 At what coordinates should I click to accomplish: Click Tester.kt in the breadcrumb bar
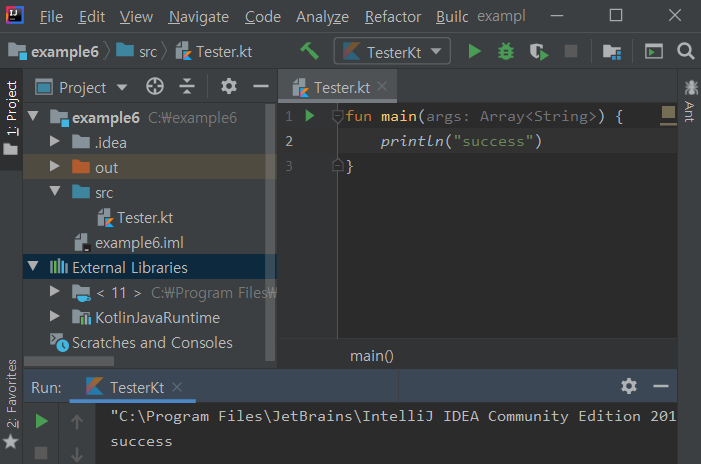point(214,52)
